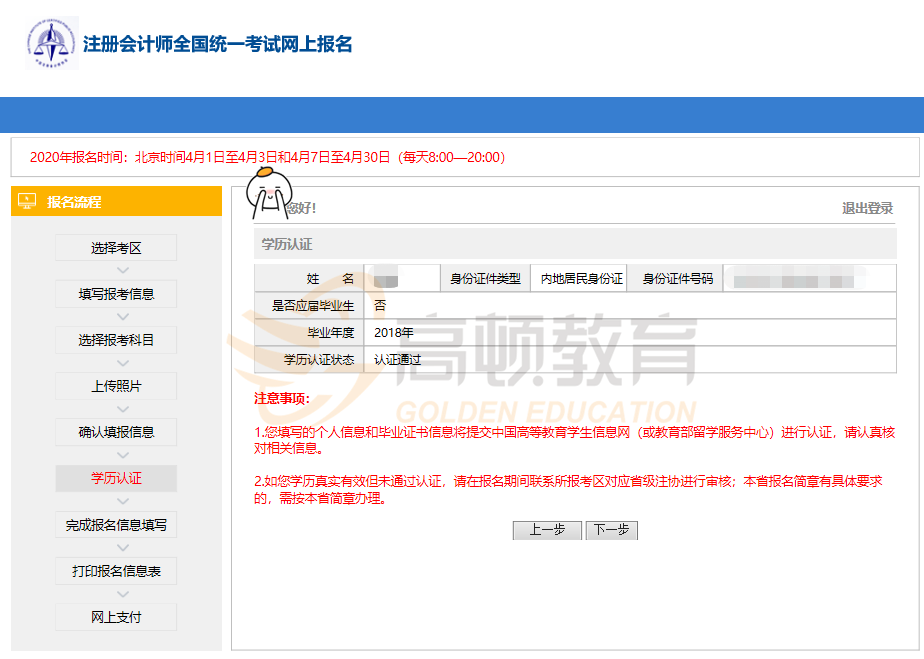Image resolution: width=924 pixels, height=659 pixels.
Task: Open the 填写报考信息 step
Action: coord(116,294)
